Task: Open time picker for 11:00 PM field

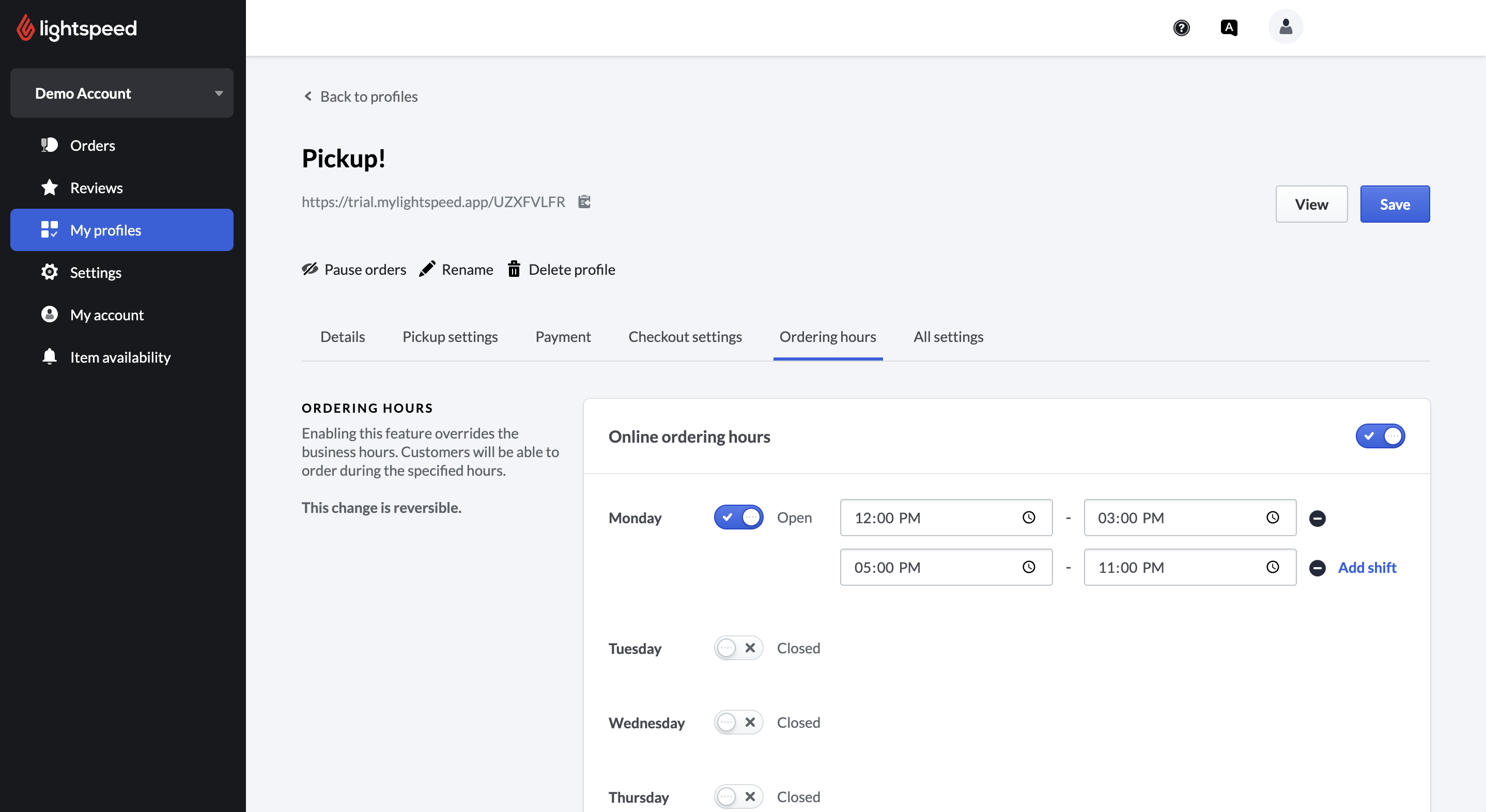Action: [x=1272, y=568]
